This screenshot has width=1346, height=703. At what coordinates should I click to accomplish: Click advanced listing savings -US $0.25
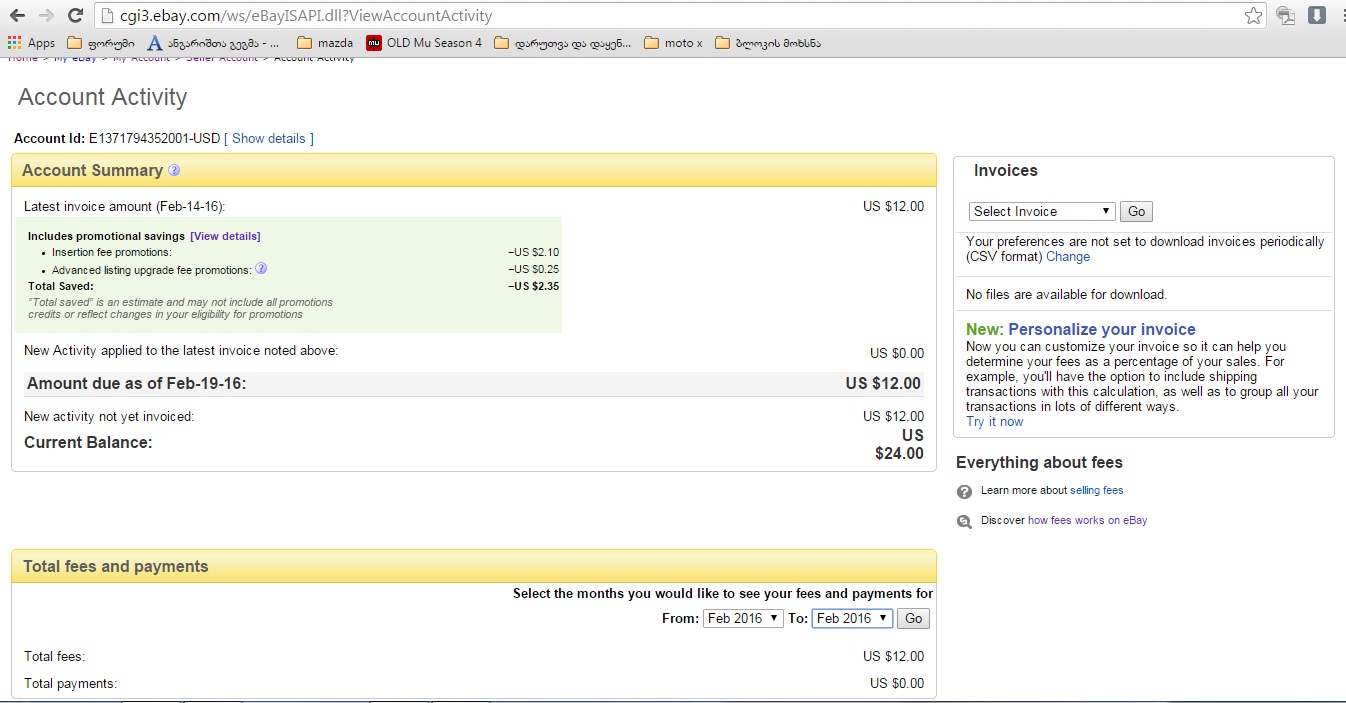(533, 269)
